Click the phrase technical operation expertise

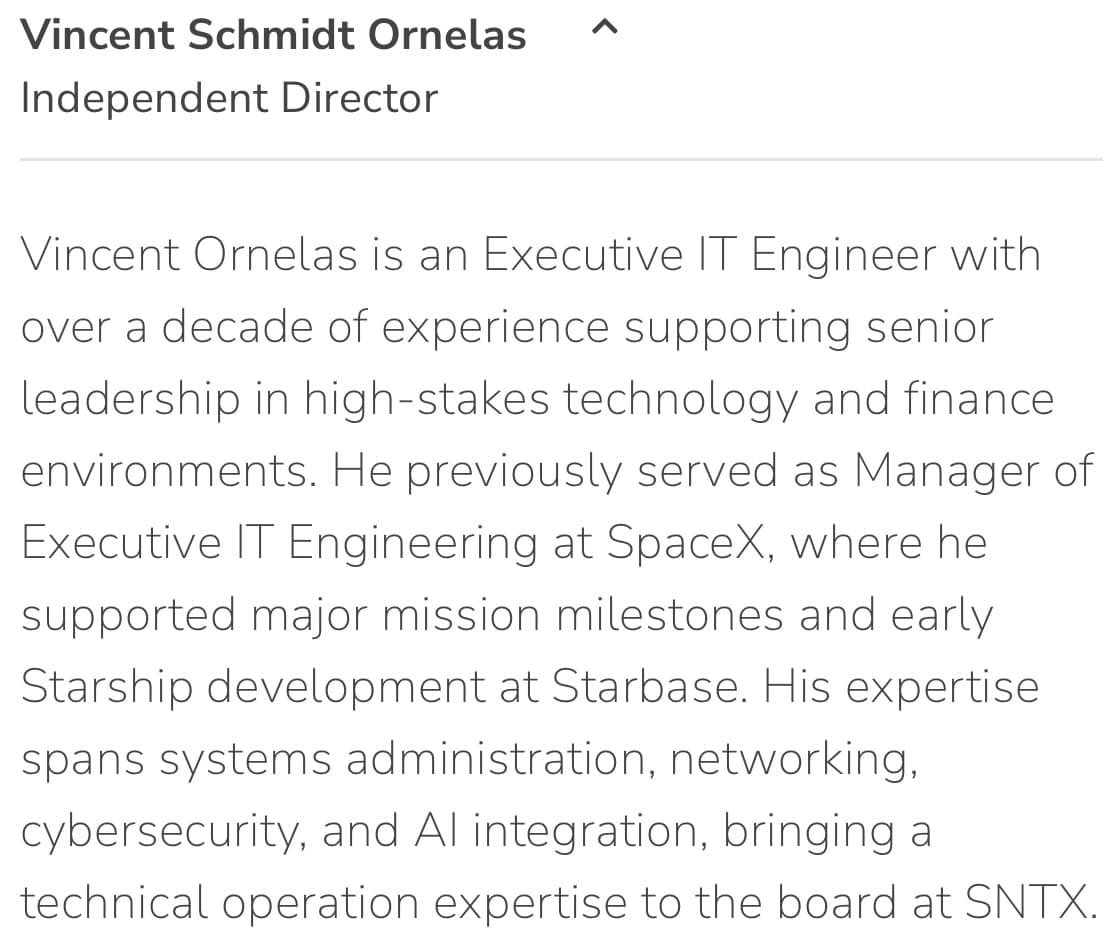[324, 903]
